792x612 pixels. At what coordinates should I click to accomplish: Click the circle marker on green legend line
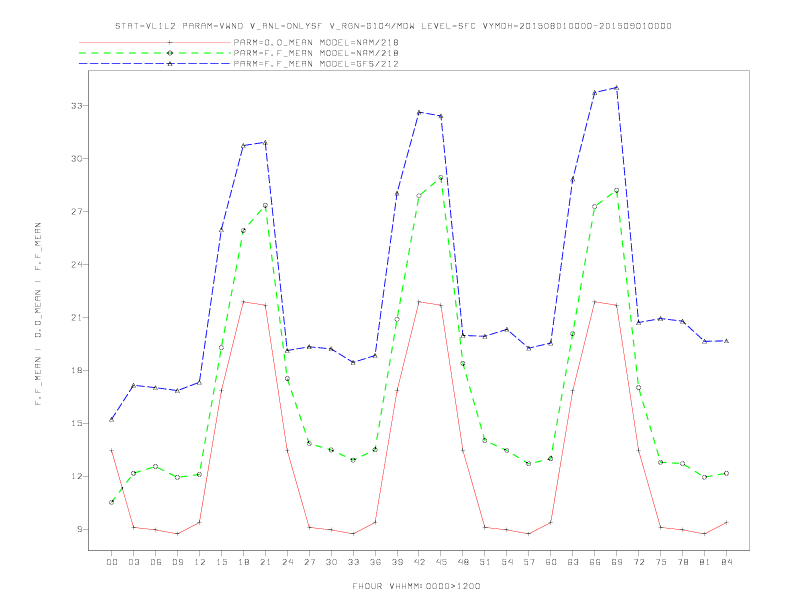click(x=170, y=53)
